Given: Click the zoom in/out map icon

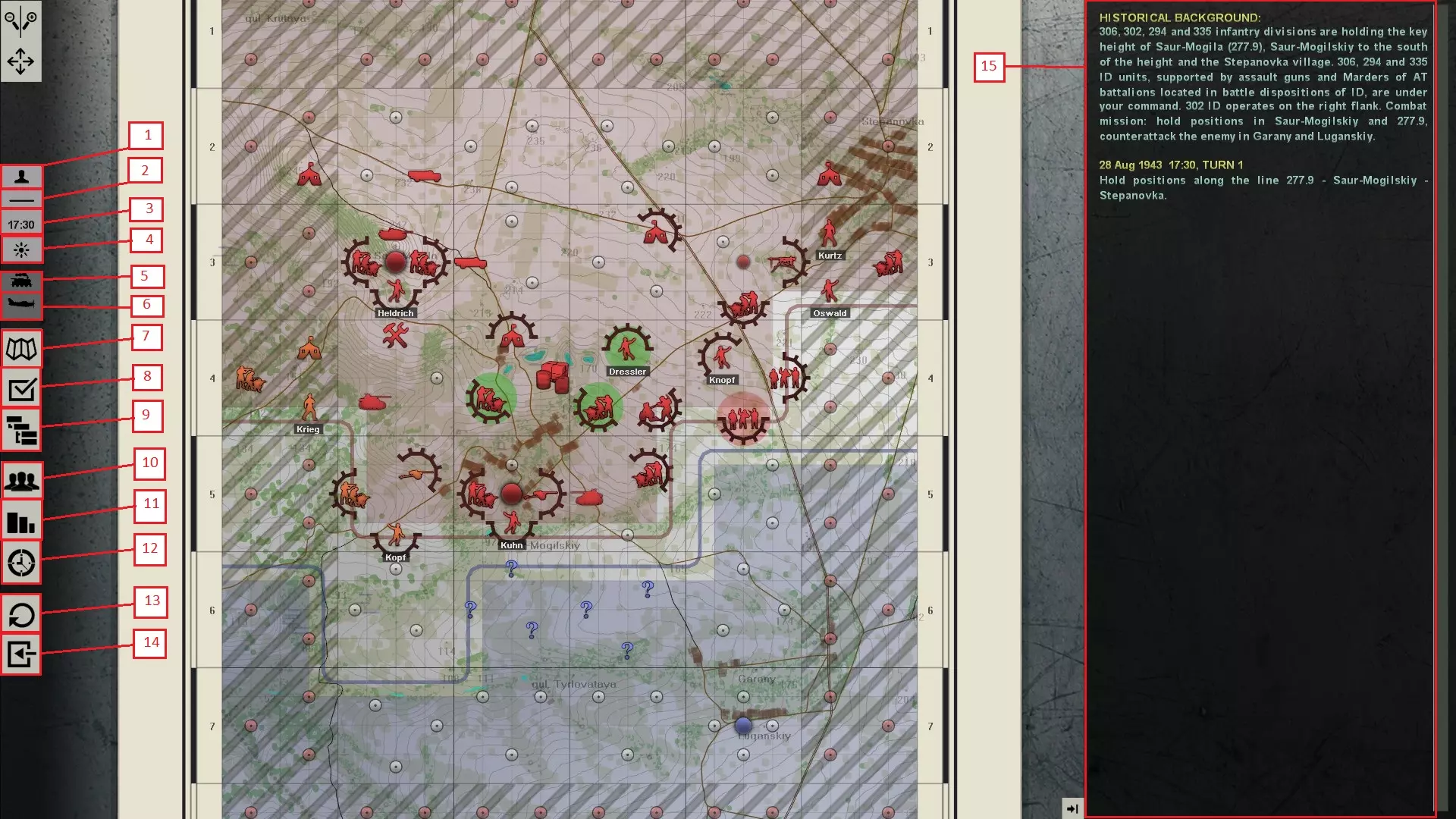Looking at the screenshot, I should pos(20,21).
